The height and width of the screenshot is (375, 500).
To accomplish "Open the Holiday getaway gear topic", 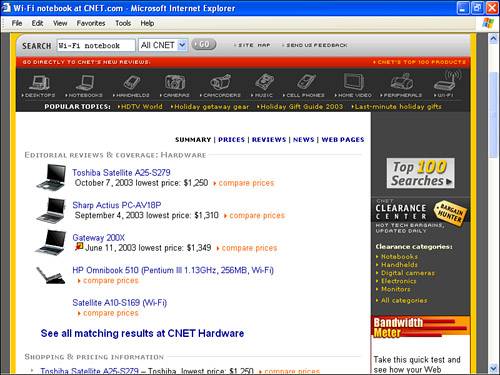I will tap(211, 107).
